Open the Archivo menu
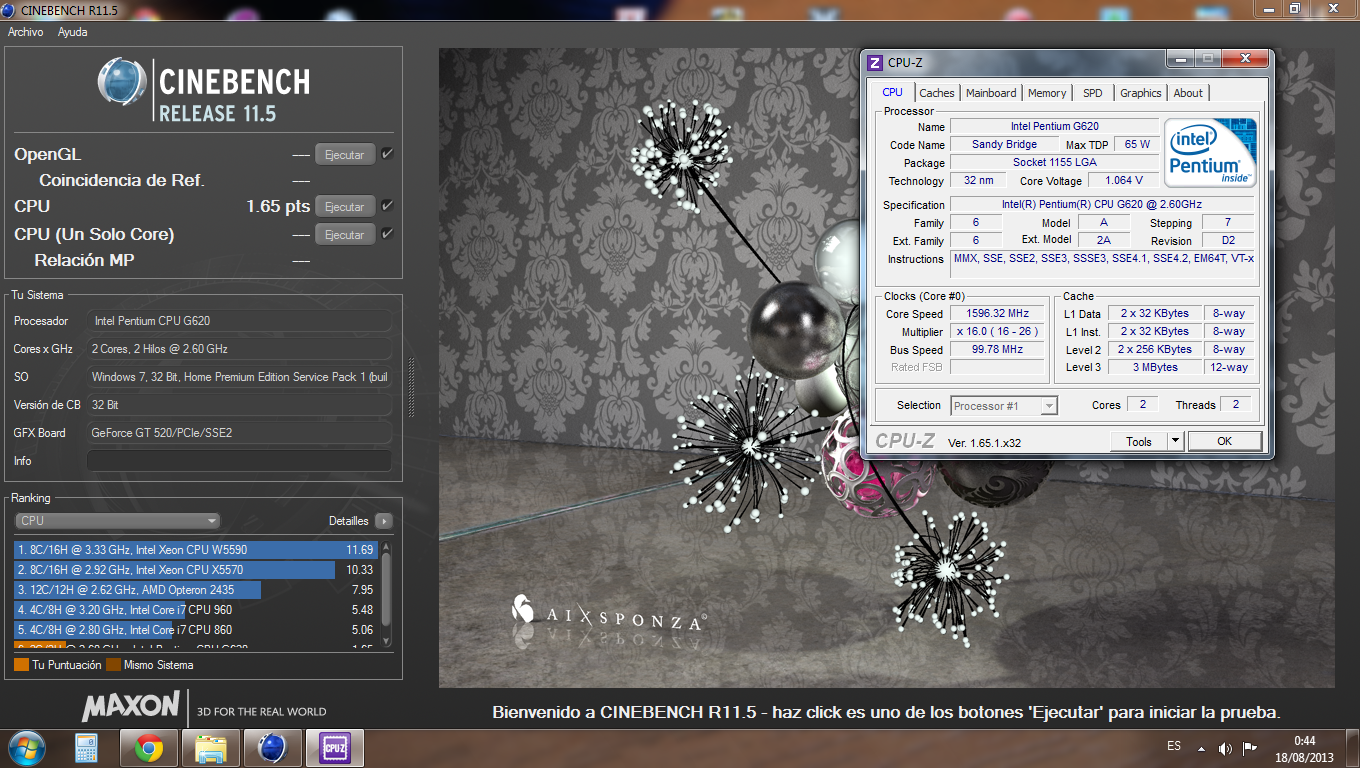Image resolution: width=1360 pixels, height=768 pixels. (25, 32)
